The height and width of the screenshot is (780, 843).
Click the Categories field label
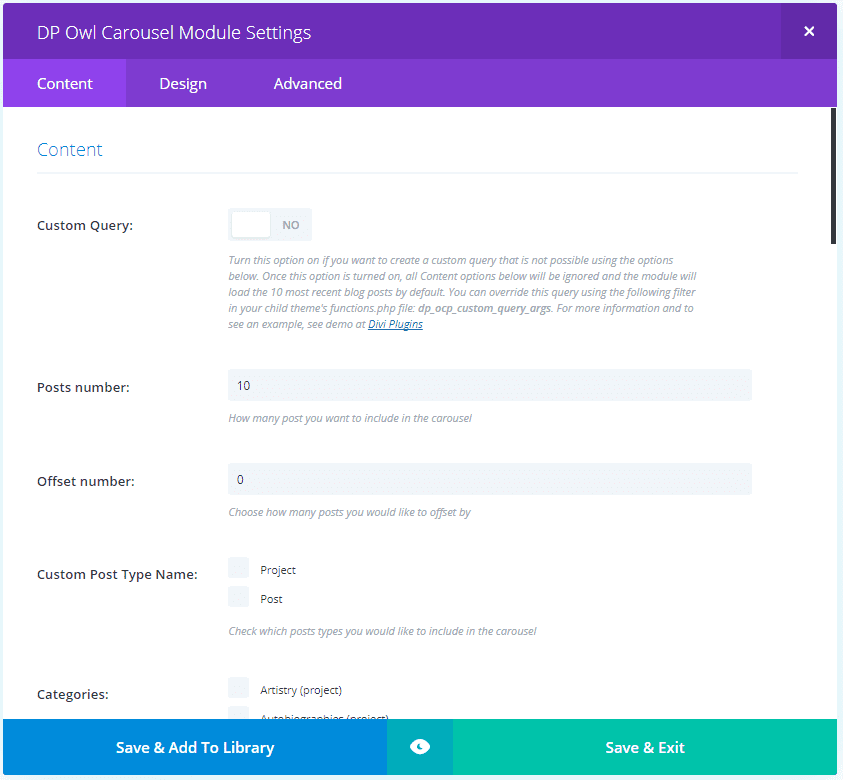[x=73, y=694]
